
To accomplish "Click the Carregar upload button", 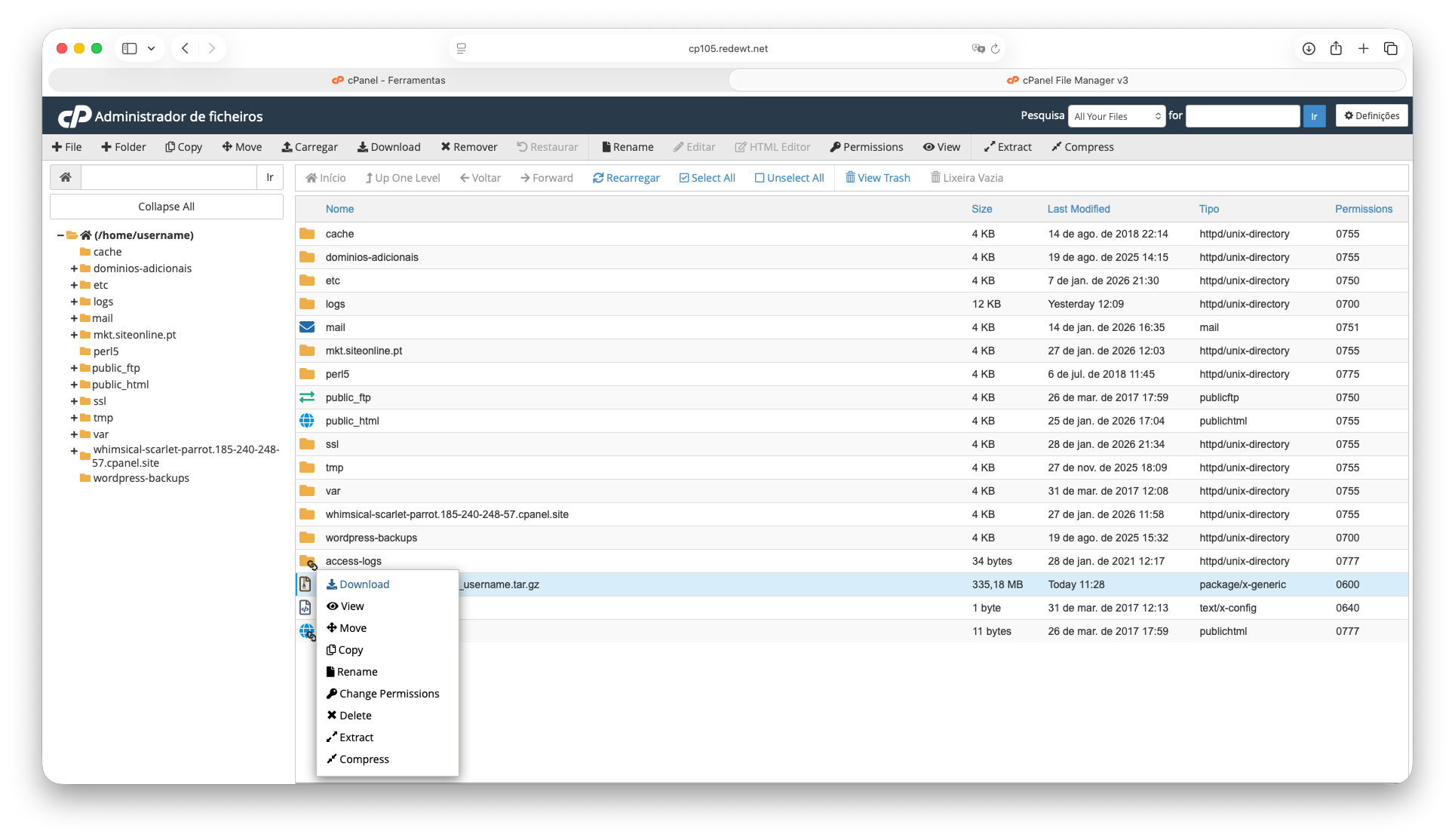I will [x=309, y=147].
